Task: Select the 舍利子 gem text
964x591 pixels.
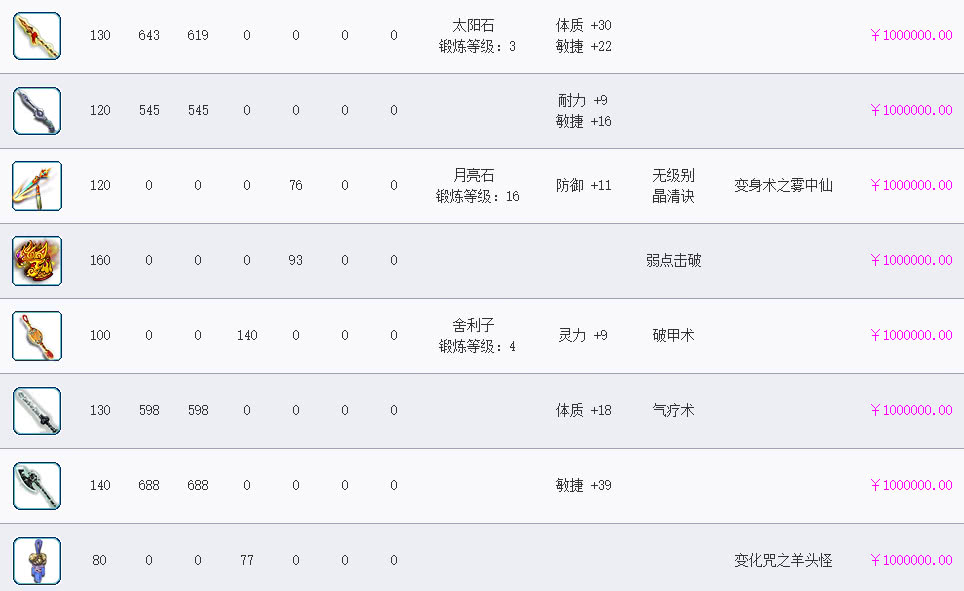Action: point(473,326)
